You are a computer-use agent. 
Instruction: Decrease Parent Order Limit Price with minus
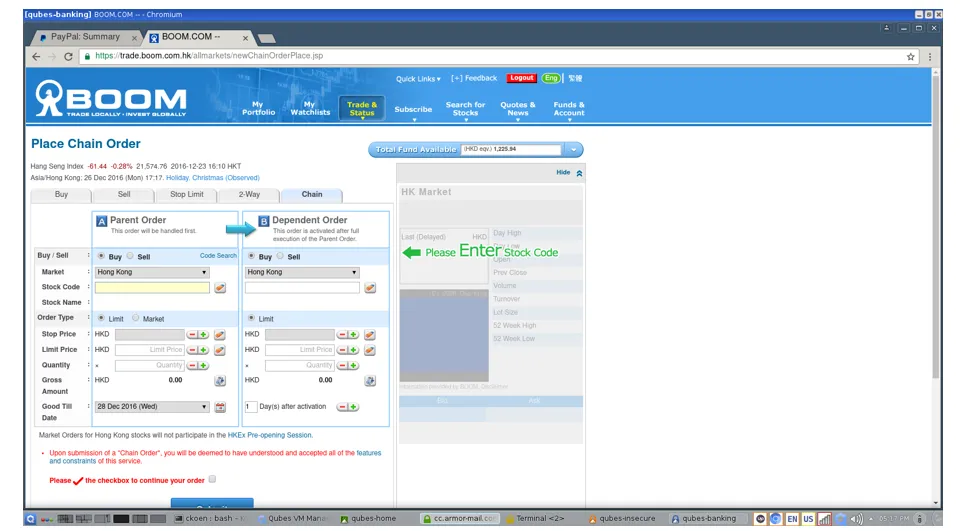tap(192, 350)
